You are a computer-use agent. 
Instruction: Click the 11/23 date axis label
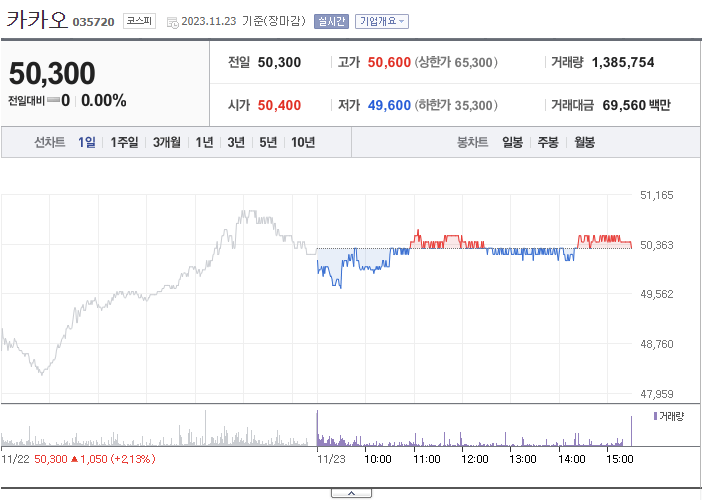coord(331,459)
